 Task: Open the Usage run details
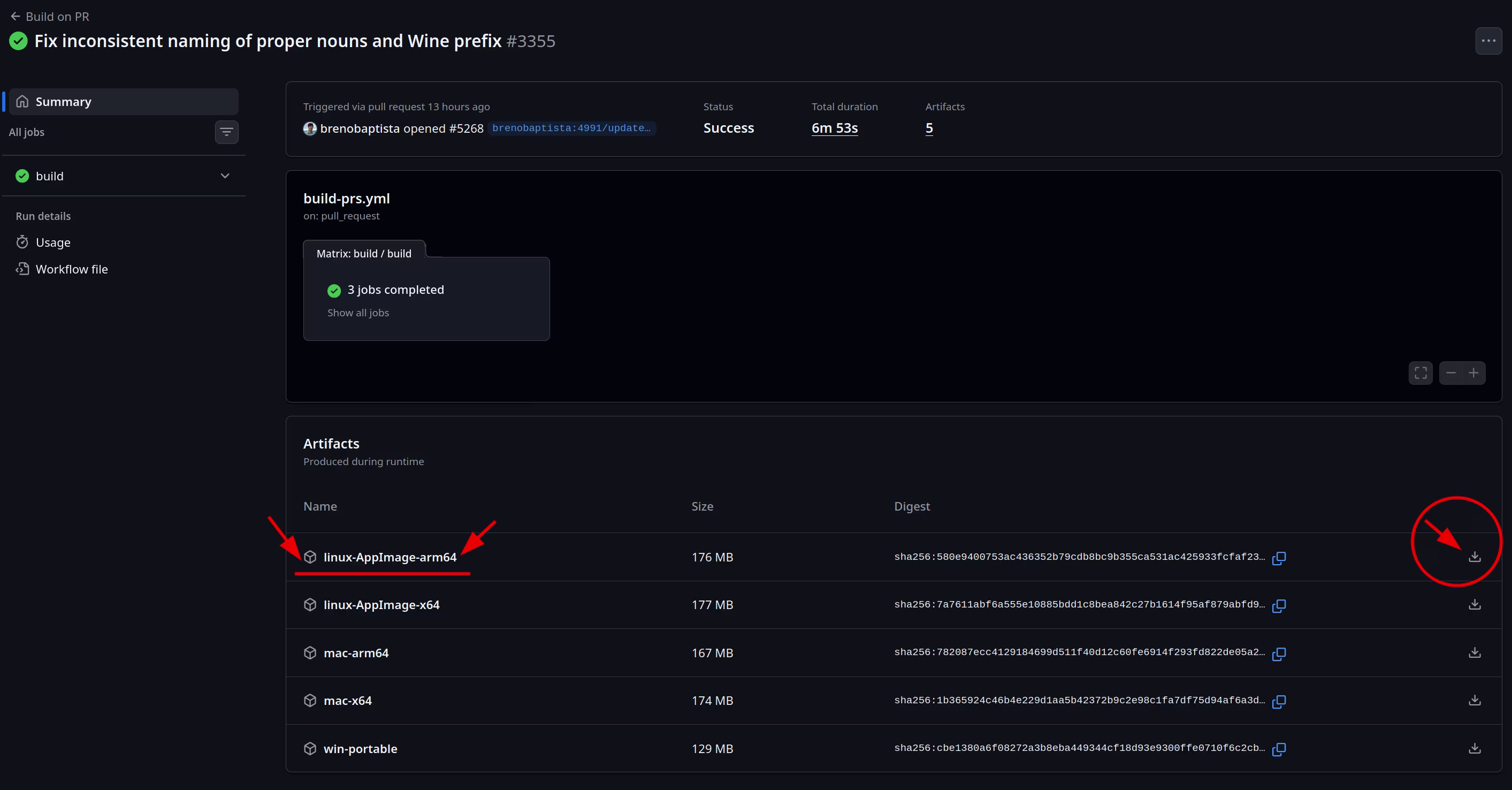(x=53, y=242)
